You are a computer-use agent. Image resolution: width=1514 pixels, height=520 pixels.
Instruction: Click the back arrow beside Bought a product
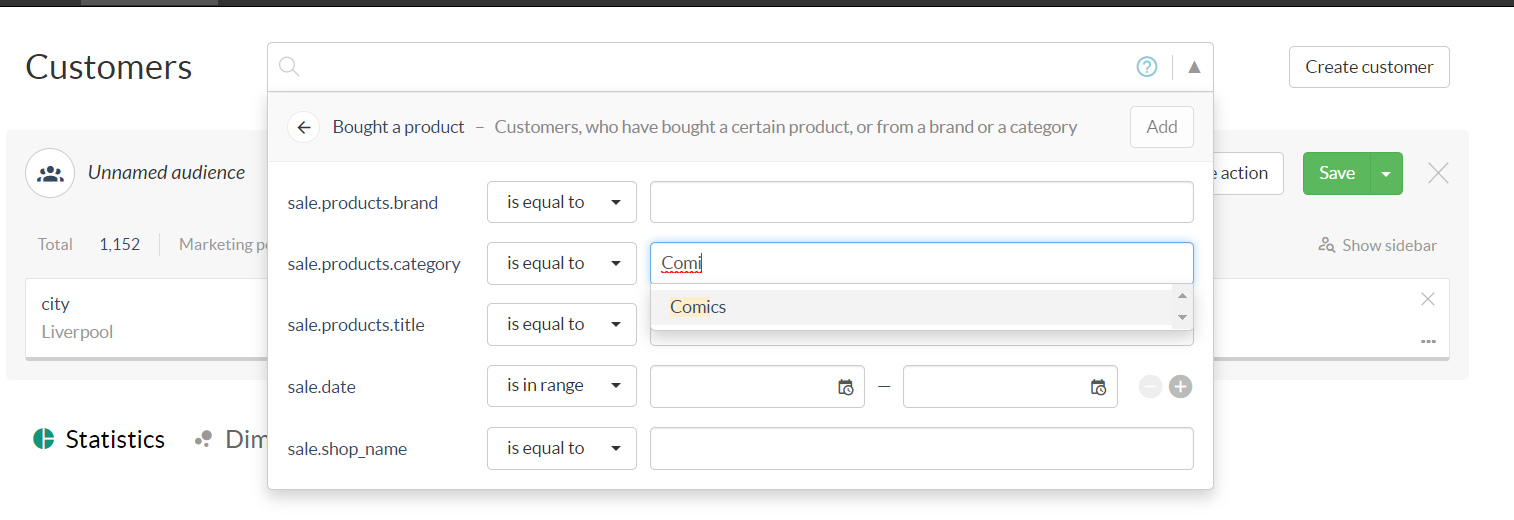coord(304,127)
